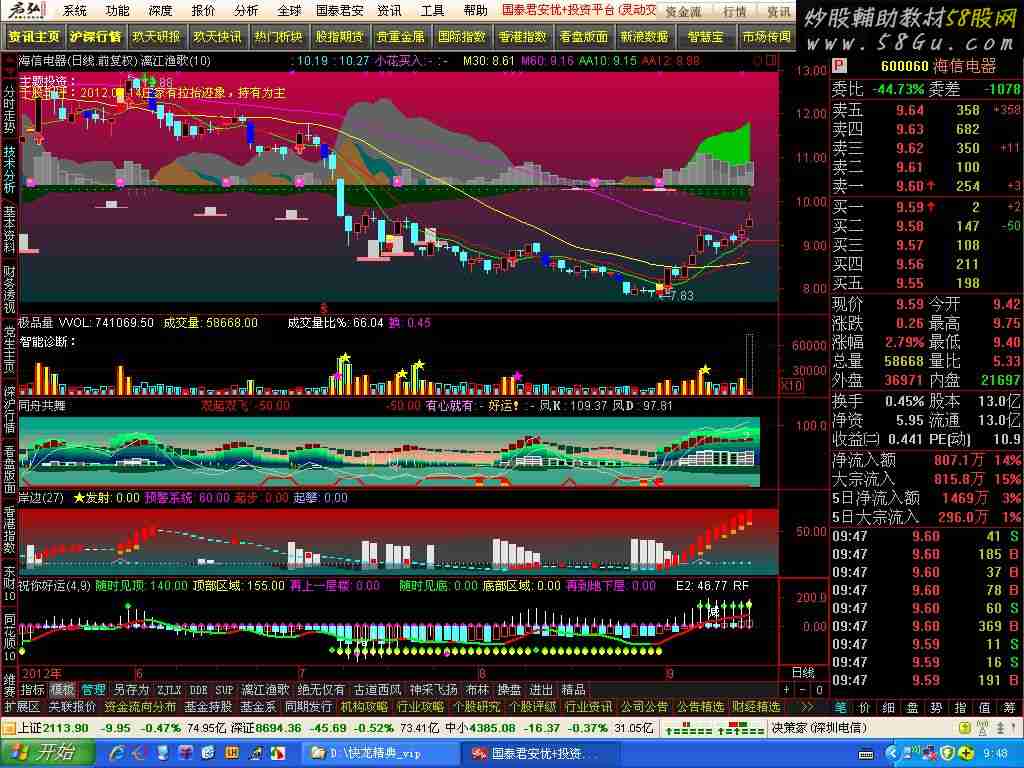Click the blue back-arrow tray icon
This screenshot has height=768, width=1024.
[x=893, y=754]
